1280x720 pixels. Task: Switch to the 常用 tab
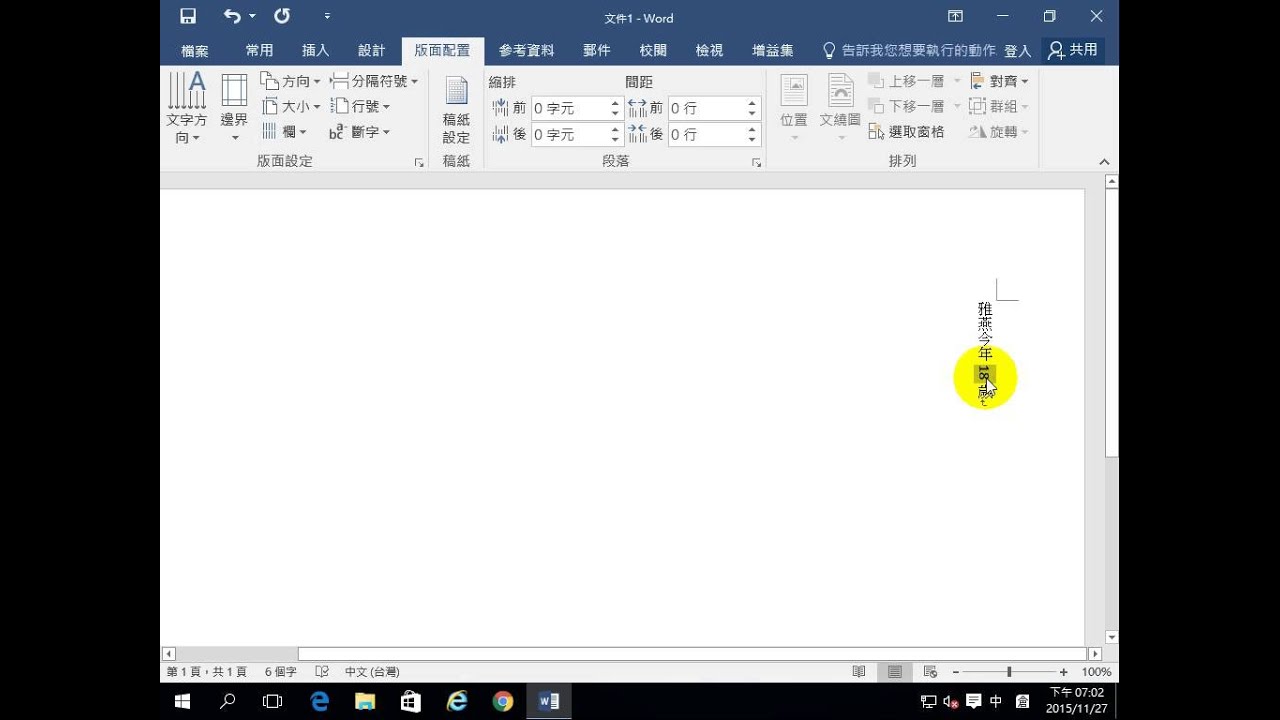click(x=259, y=51)
